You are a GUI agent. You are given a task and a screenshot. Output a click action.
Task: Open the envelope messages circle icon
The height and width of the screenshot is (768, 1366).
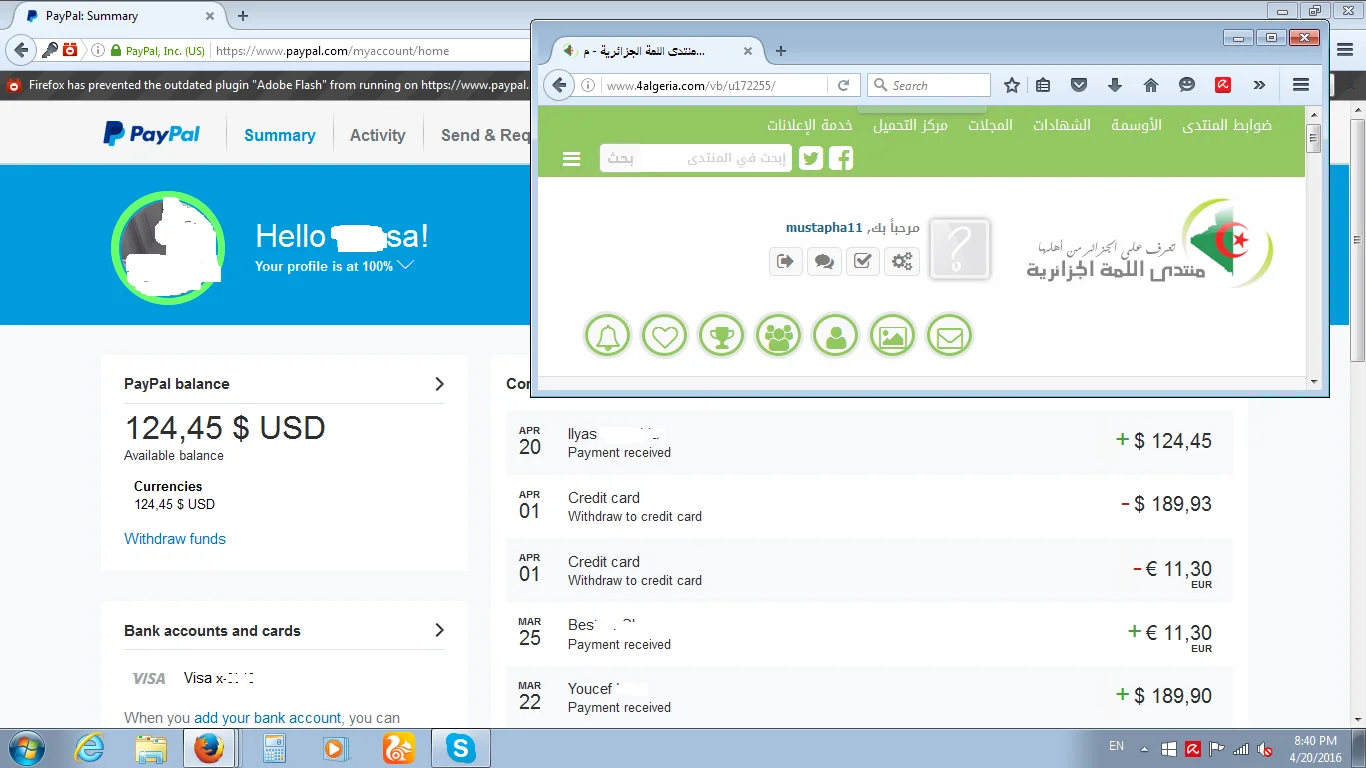pos(949,335)
